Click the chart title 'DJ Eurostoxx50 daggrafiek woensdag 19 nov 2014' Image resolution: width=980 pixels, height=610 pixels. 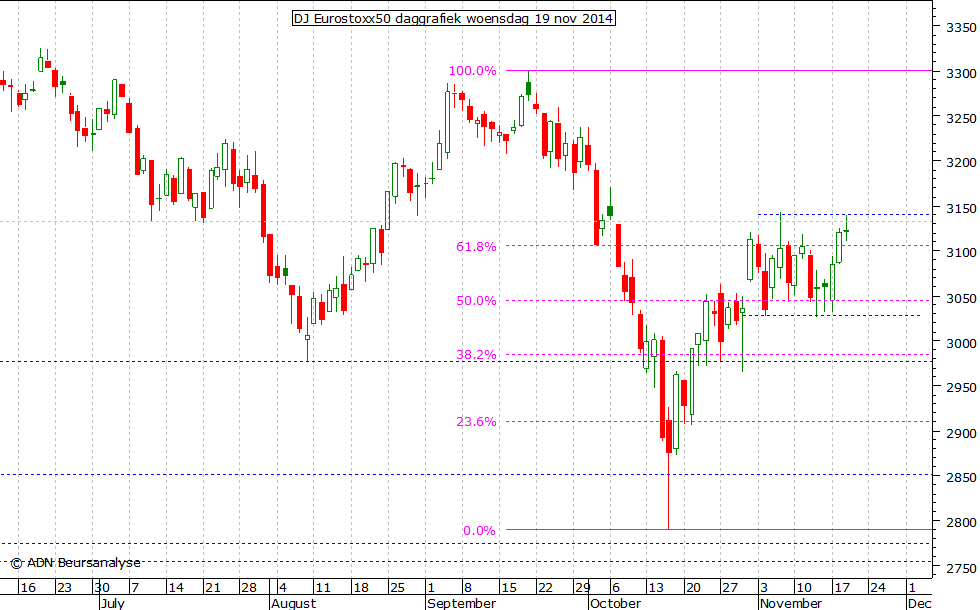click(x=454, y=18)
